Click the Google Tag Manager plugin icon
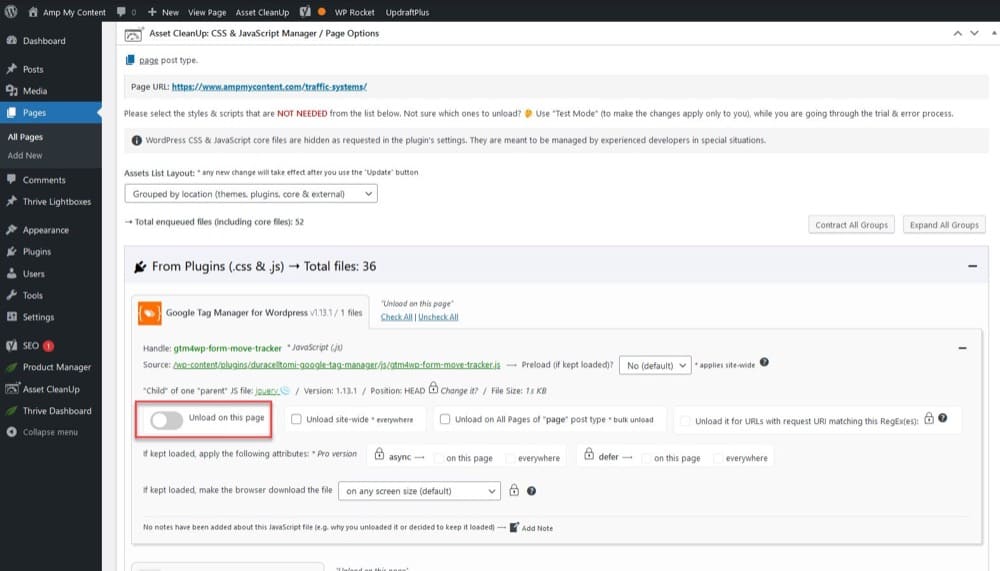The height and width of the screenshot is (571, 1000). pyautogui.click(x=150, y=313)
